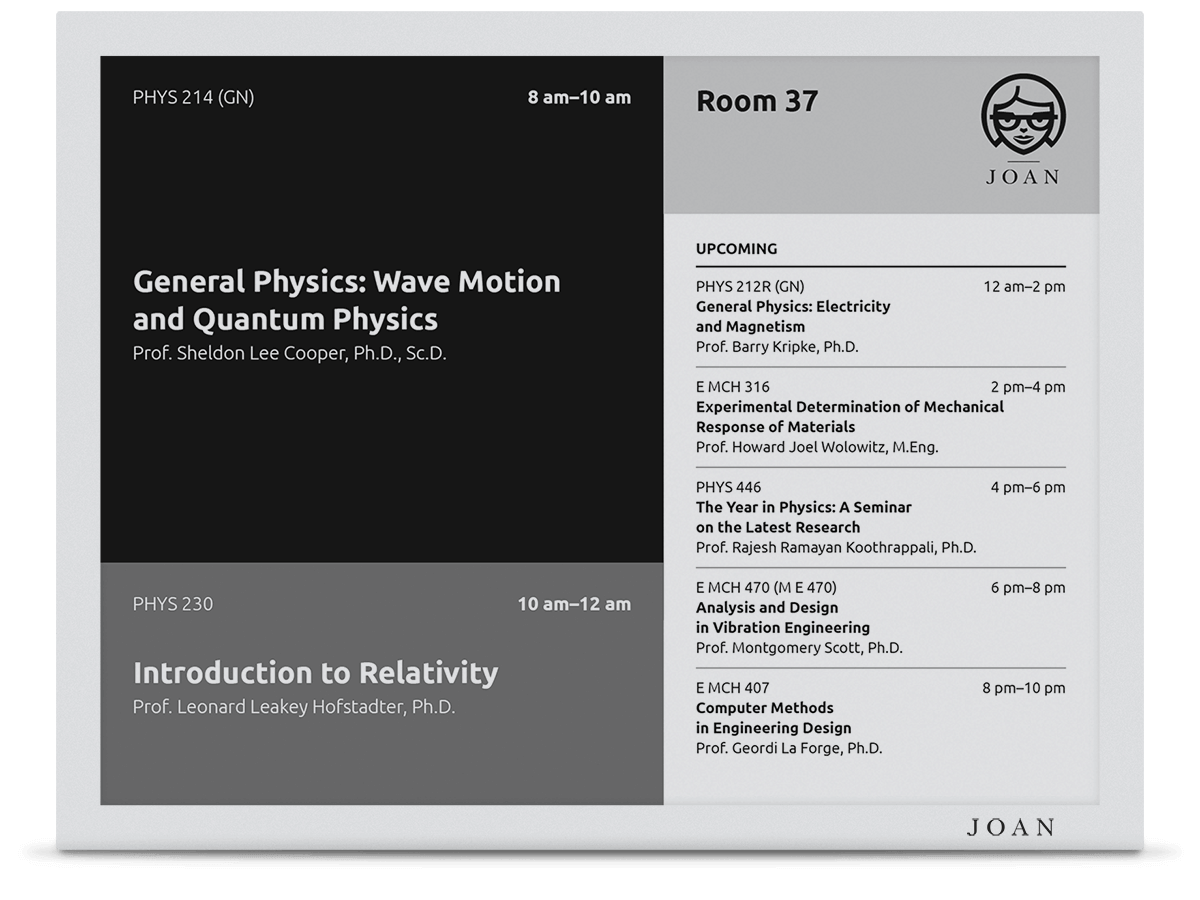The height and width of the screenshot is (900, 1200).
Task: Click the 2 pm–4 pm time
Action: pos(1028,387)
